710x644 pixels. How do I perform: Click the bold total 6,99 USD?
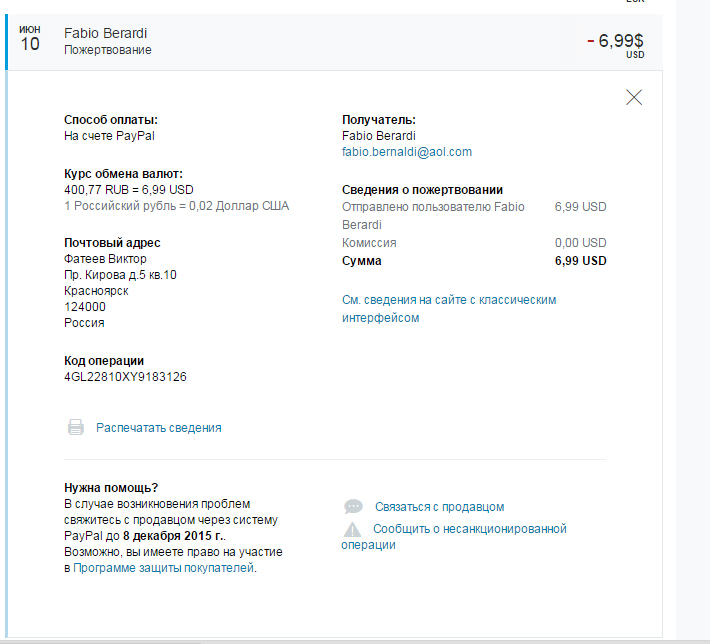point(580,261)
